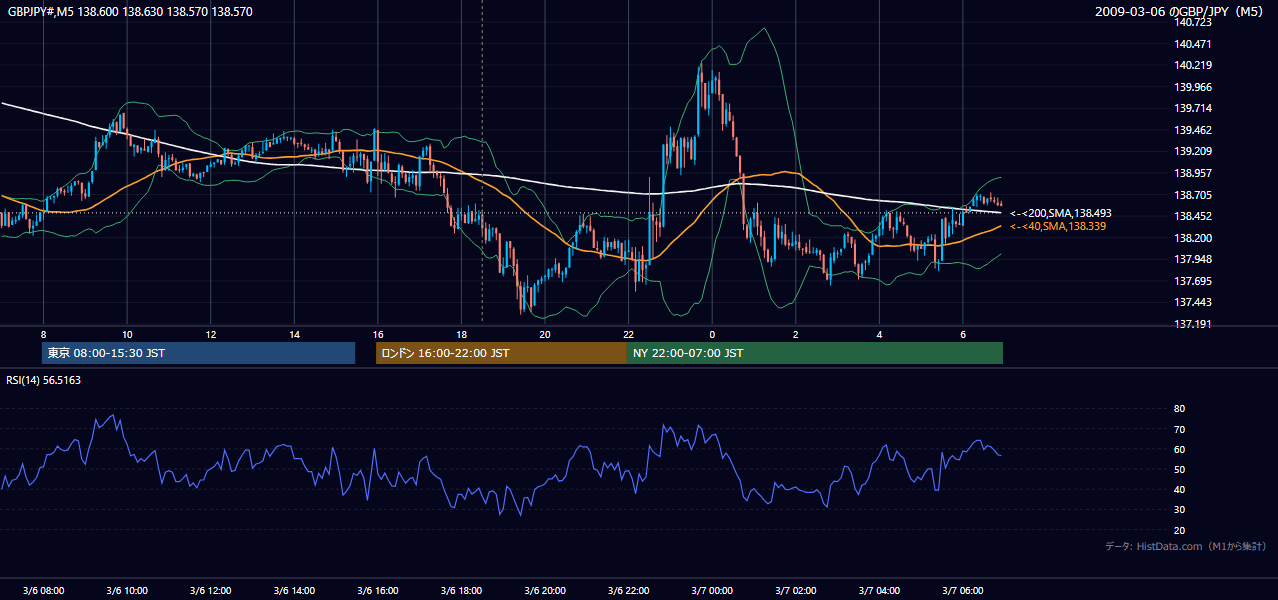Click the 40 SMA 138.339 label
The image size is (1278, 600).
click(1058, 227)
